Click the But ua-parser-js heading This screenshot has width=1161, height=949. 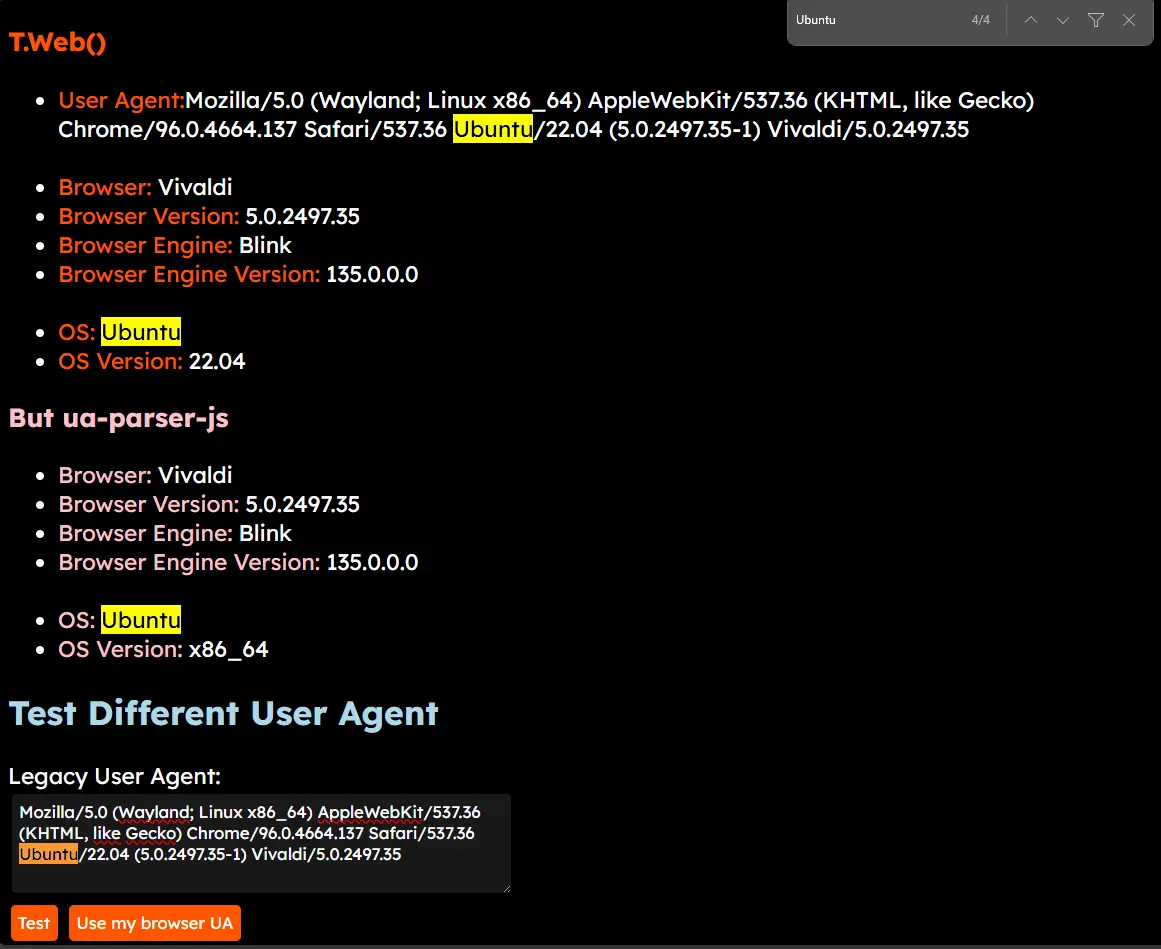pos(118,418)
